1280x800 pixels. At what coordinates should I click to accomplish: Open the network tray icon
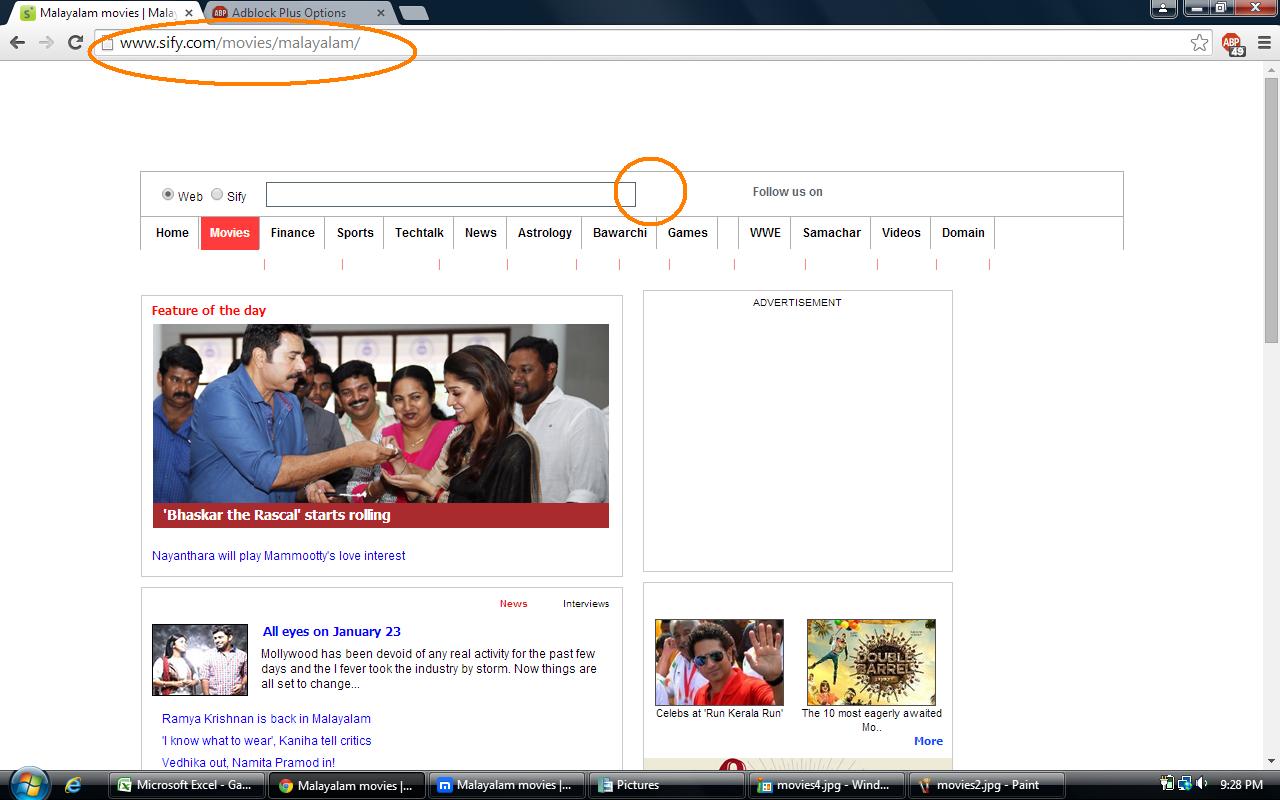coord(1184,785)
